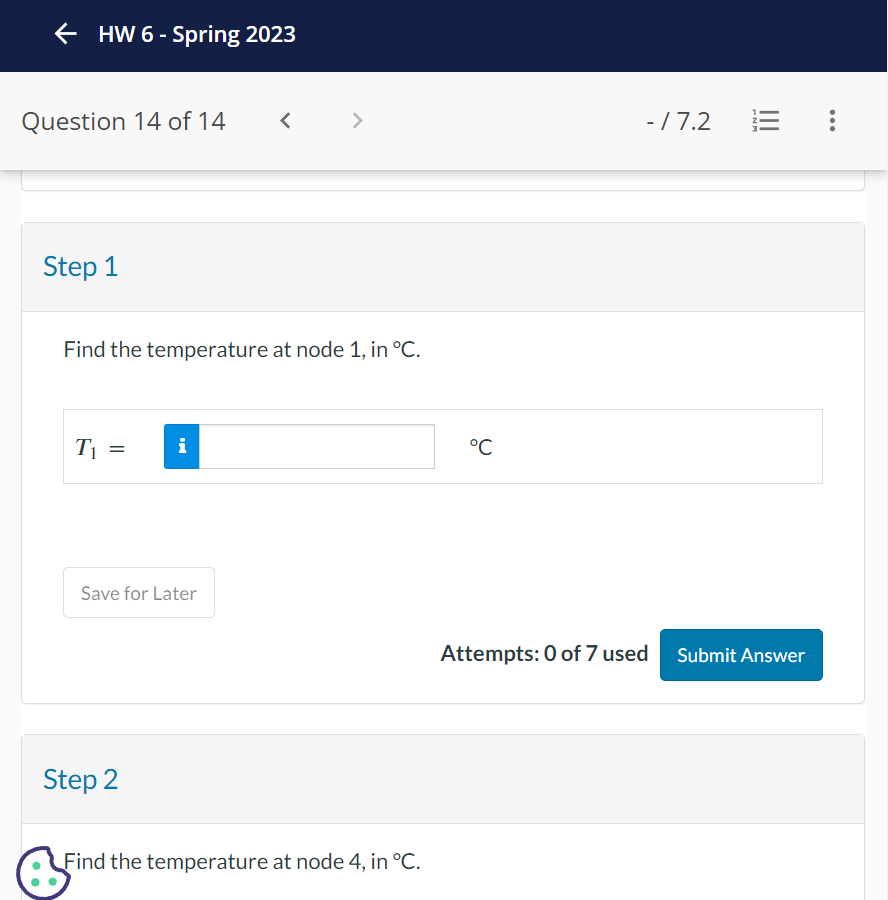Open the cookie preferences icon
This screenshot has width=888, height=900.
coord(42,872)
